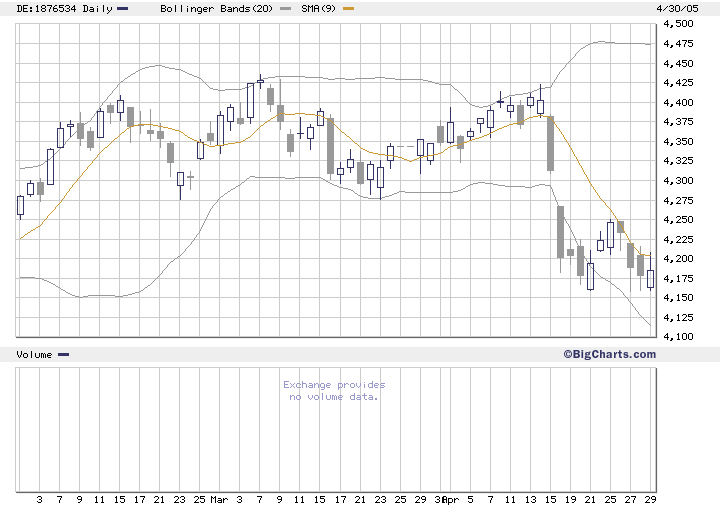The width and height of the screenshot is (720, 510).
Task: Click the 4,500 price axis label
Action: coord(679,24)
